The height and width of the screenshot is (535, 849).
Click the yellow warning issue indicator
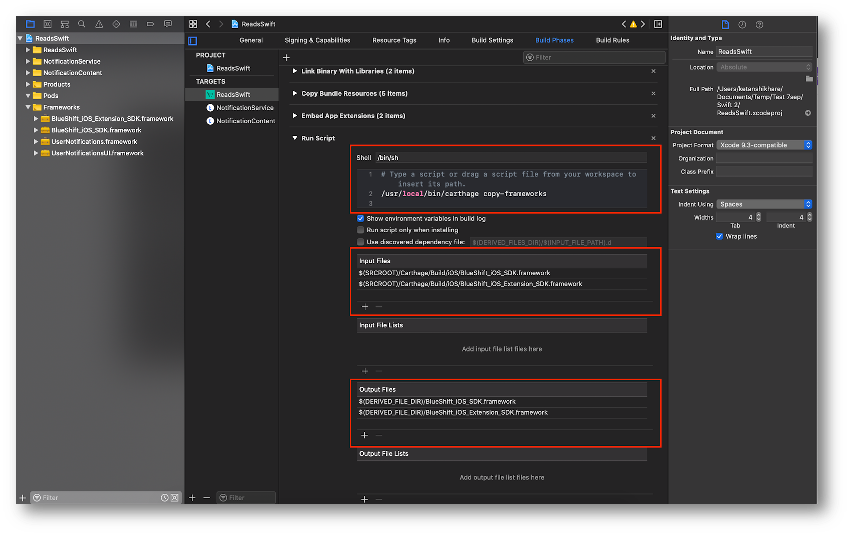(x=633, y=24)
